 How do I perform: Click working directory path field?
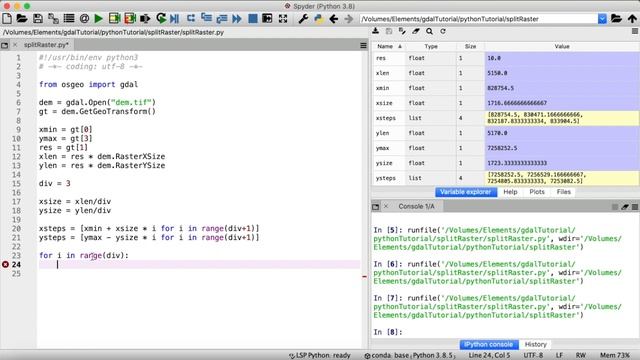pos(478,19)
